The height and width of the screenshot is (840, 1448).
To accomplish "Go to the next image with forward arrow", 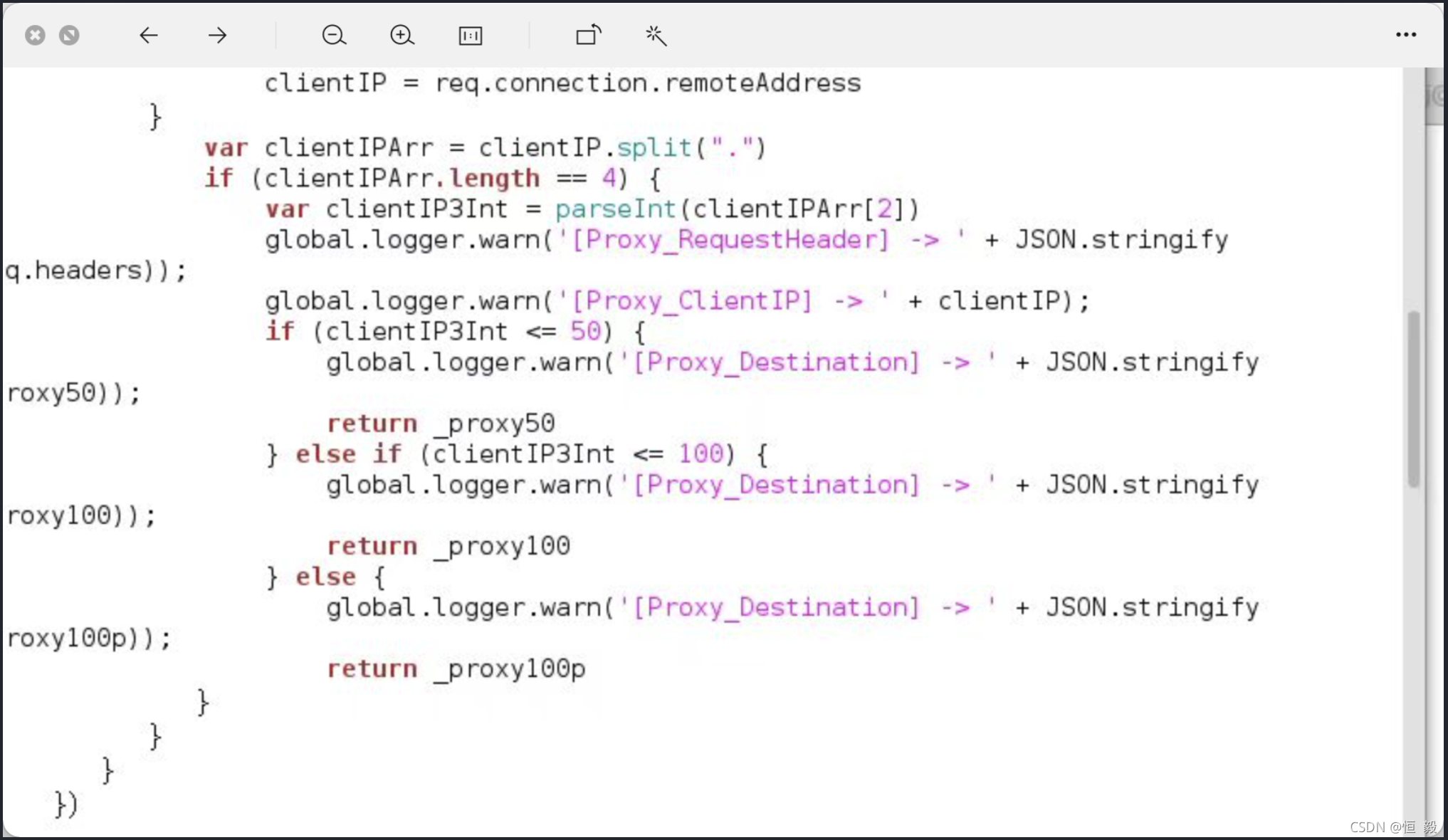I will [217, 35].
